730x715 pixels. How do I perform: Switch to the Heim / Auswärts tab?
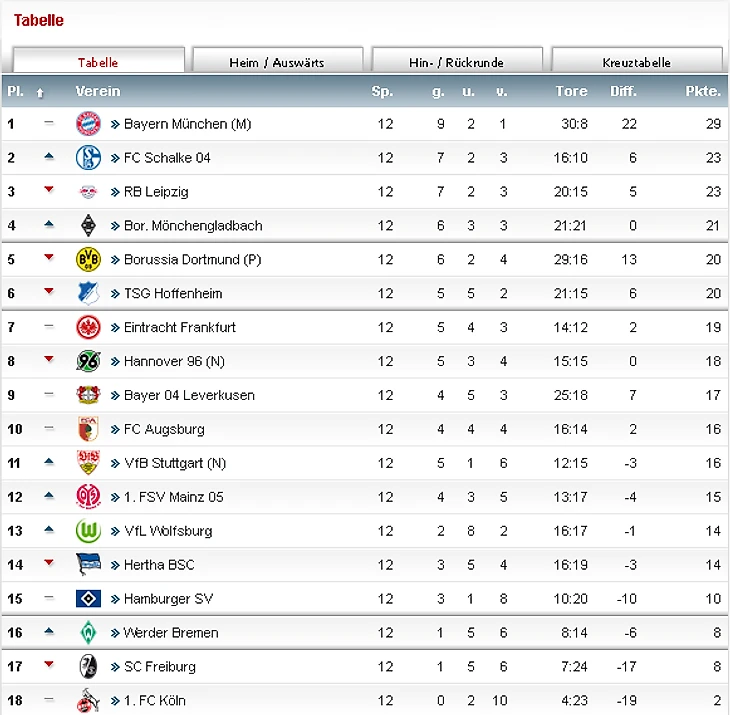(277, 62)
